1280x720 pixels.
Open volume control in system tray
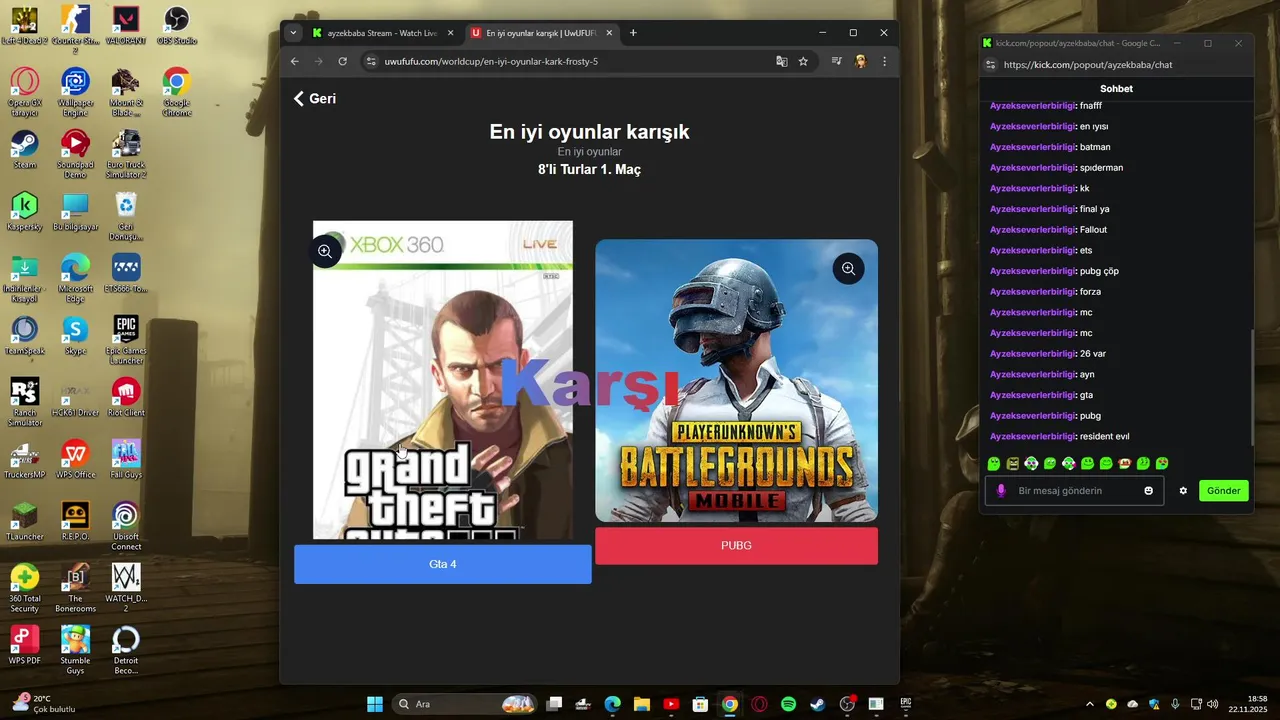[1212, 704]
